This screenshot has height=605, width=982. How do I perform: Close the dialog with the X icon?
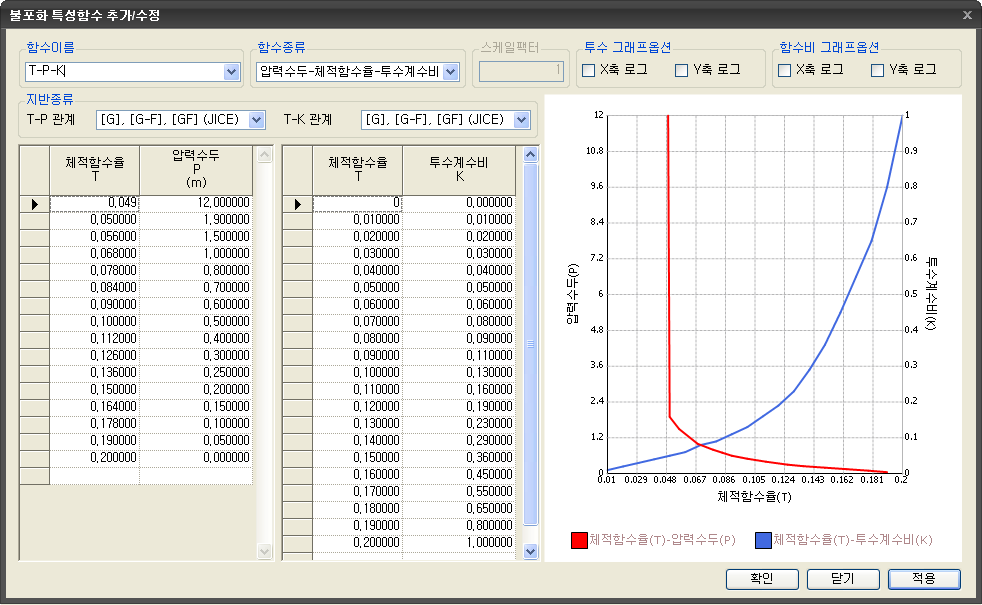pyautogui.click(x=966, y=15)
